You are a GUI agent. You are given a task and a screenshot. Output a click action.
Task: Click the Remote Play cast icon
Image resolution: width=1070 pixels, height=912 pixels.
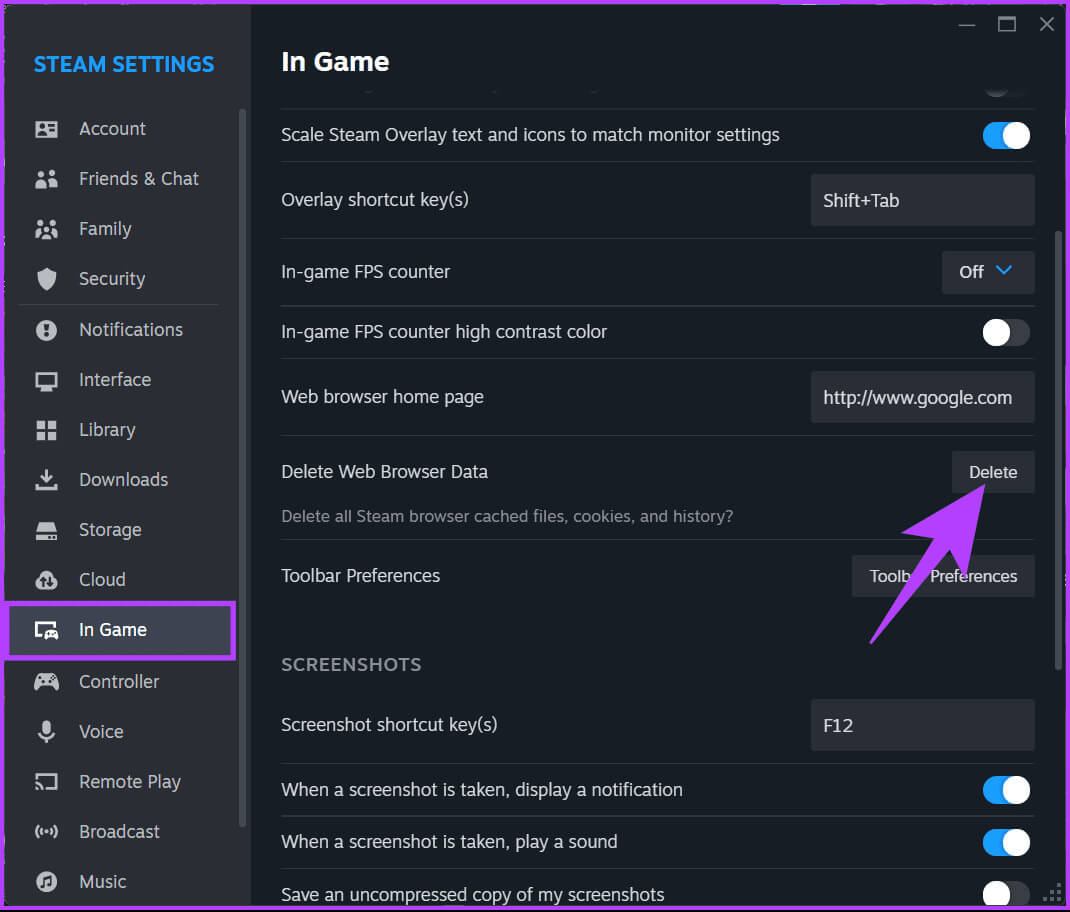pyautogui.click(x=46, y=782)
